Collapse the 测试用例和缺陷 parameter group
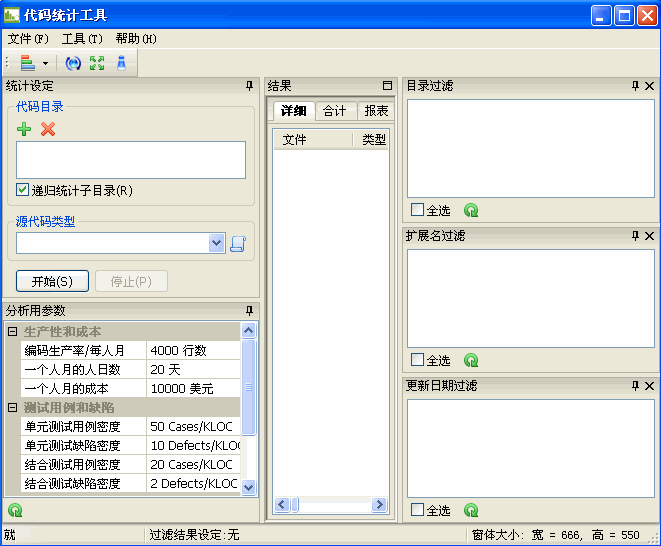Viewport: 661px width, 546px height. click(x=12, y=408)
